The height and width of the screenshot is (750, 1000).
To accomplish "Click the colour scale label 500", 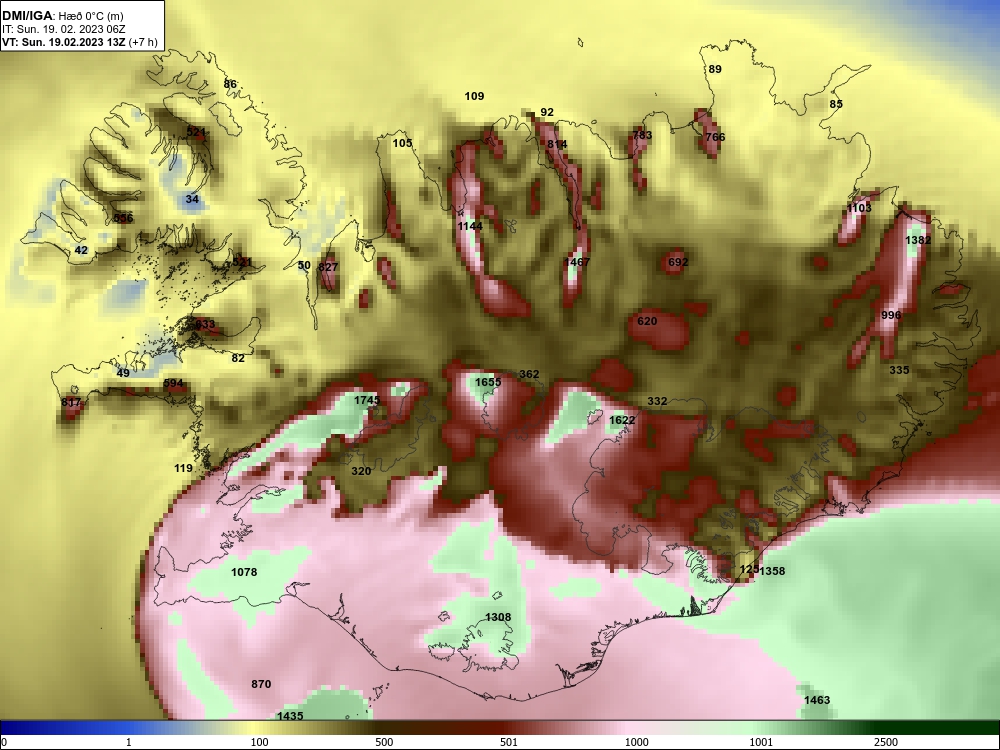I will coord(385,742).
